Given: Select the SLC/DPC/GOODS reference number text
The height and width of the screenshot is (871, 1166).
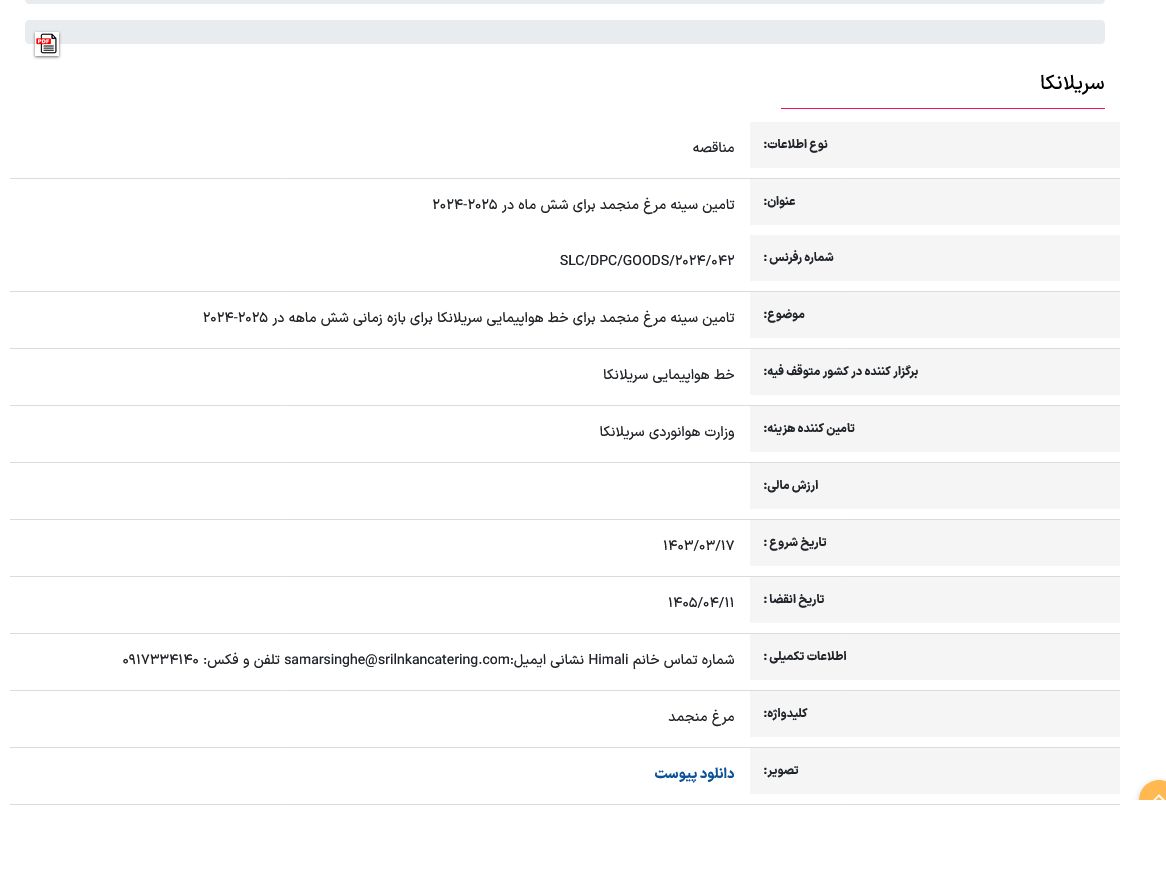Looking at the screenshot, I should tap(646, 260).
